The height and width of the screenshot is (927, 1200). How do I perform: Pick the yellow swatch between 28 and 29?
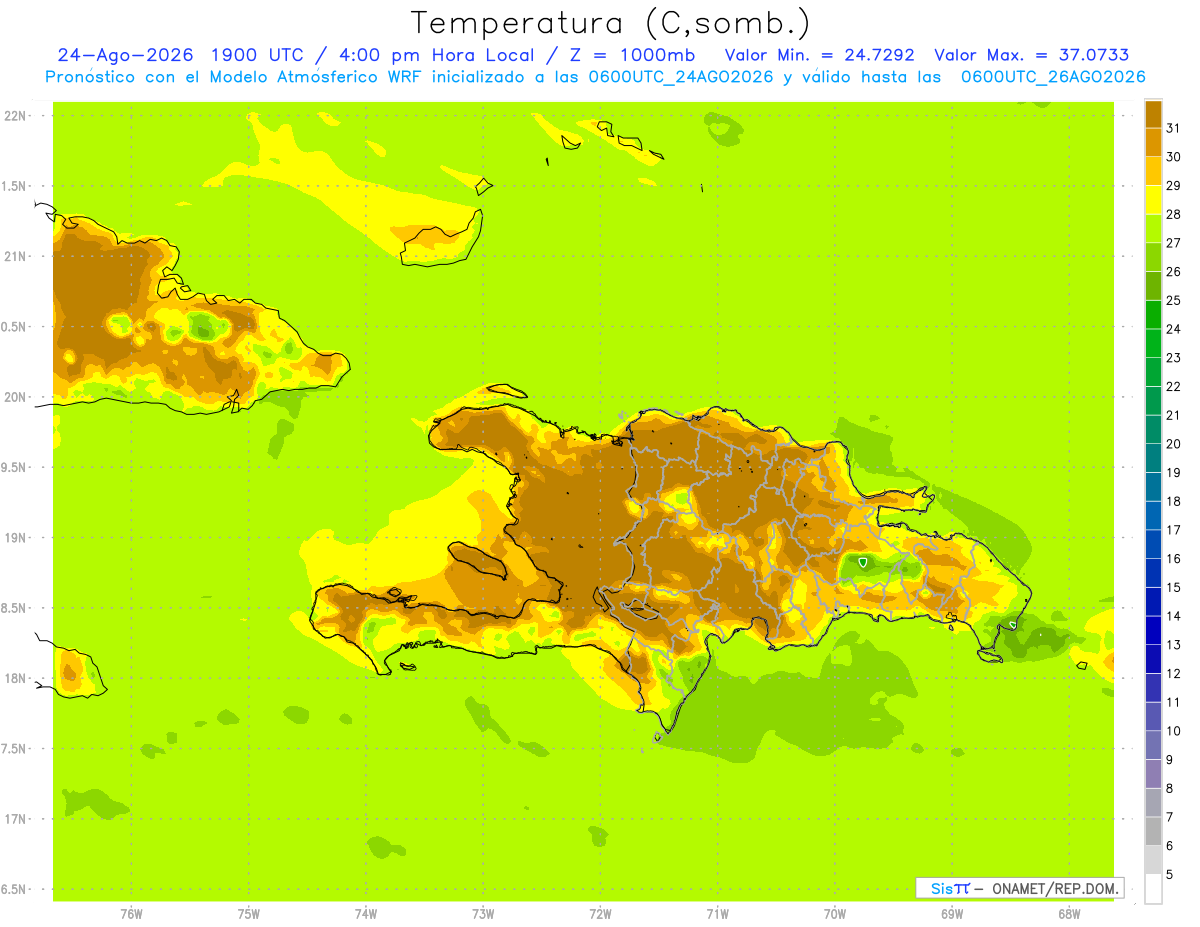coord(1153,200)
